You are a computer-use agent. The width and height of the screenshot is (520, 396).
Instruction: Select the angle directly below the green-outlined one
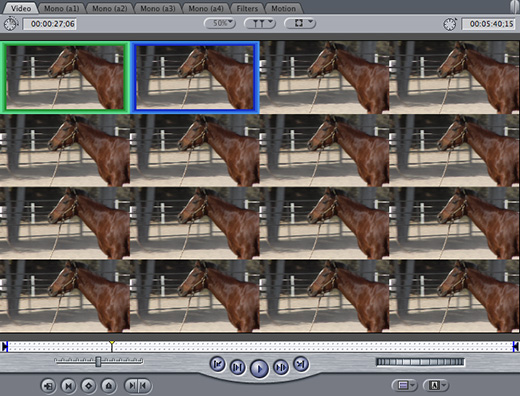click(x=65, y=150)
